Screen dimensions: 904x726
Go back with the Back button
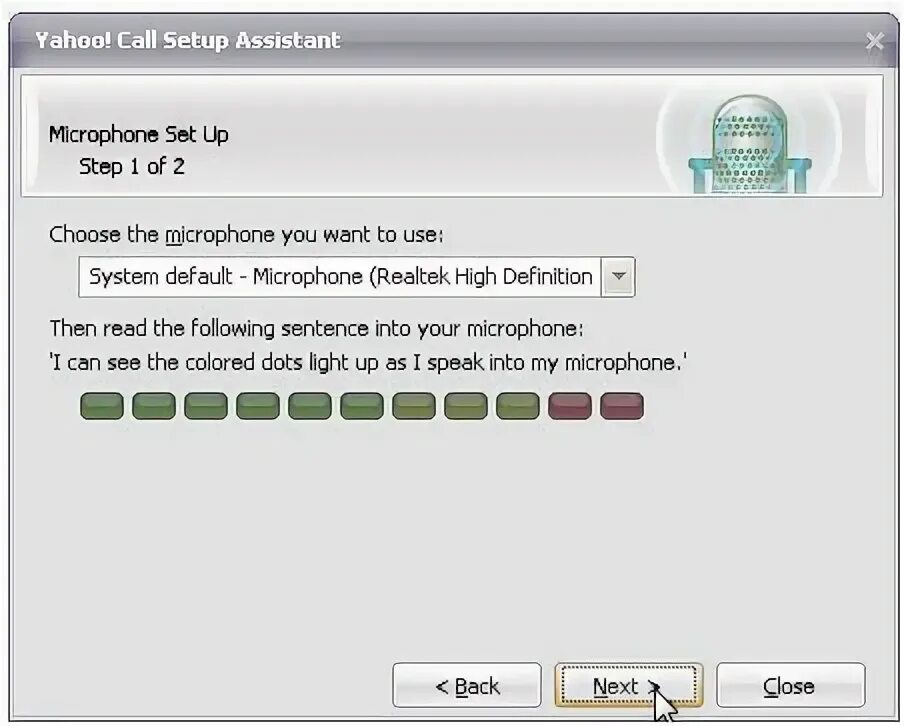click(466, 685)
